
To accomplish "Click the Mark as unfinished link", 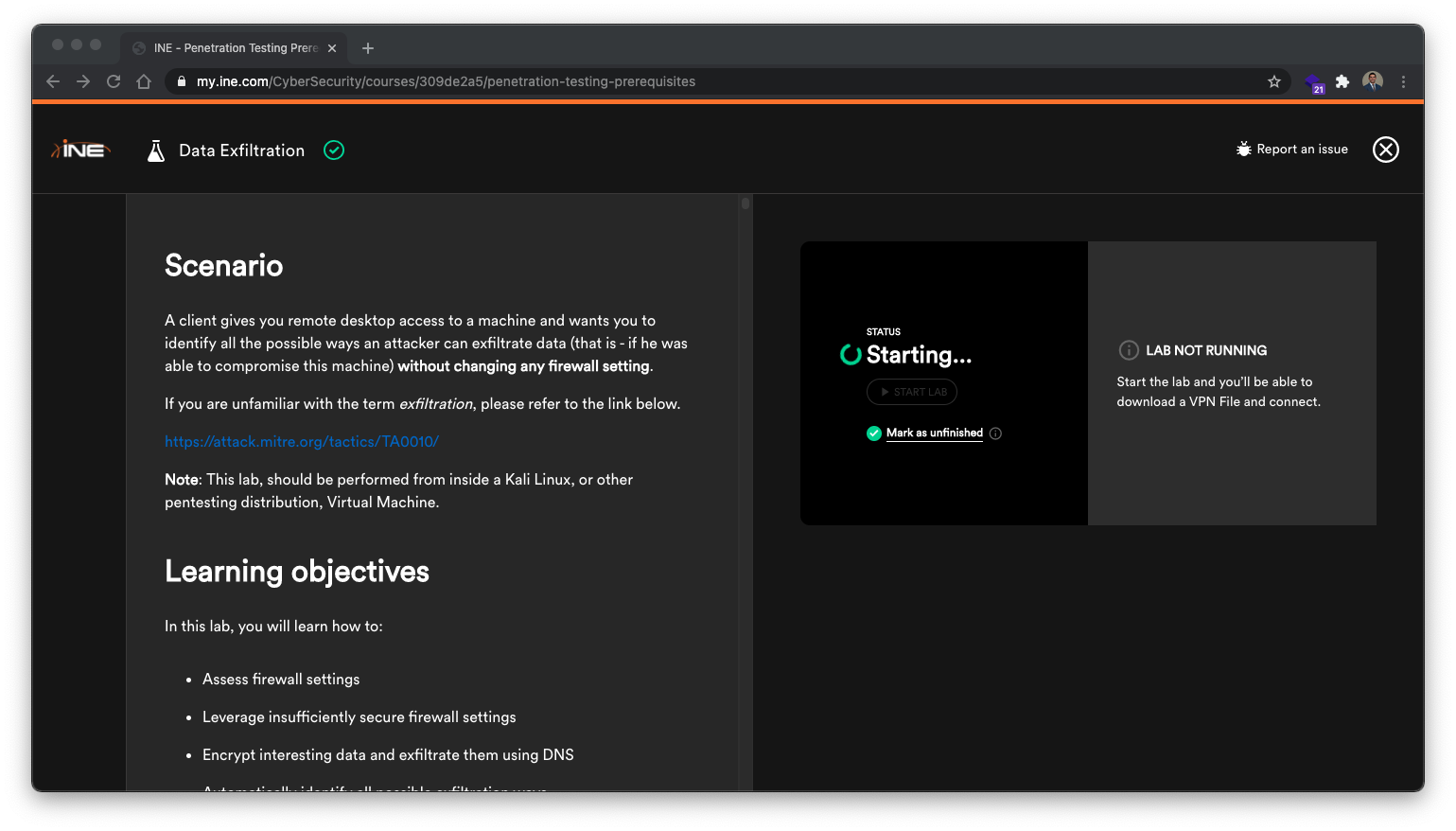I will click(x=935, y=433).
